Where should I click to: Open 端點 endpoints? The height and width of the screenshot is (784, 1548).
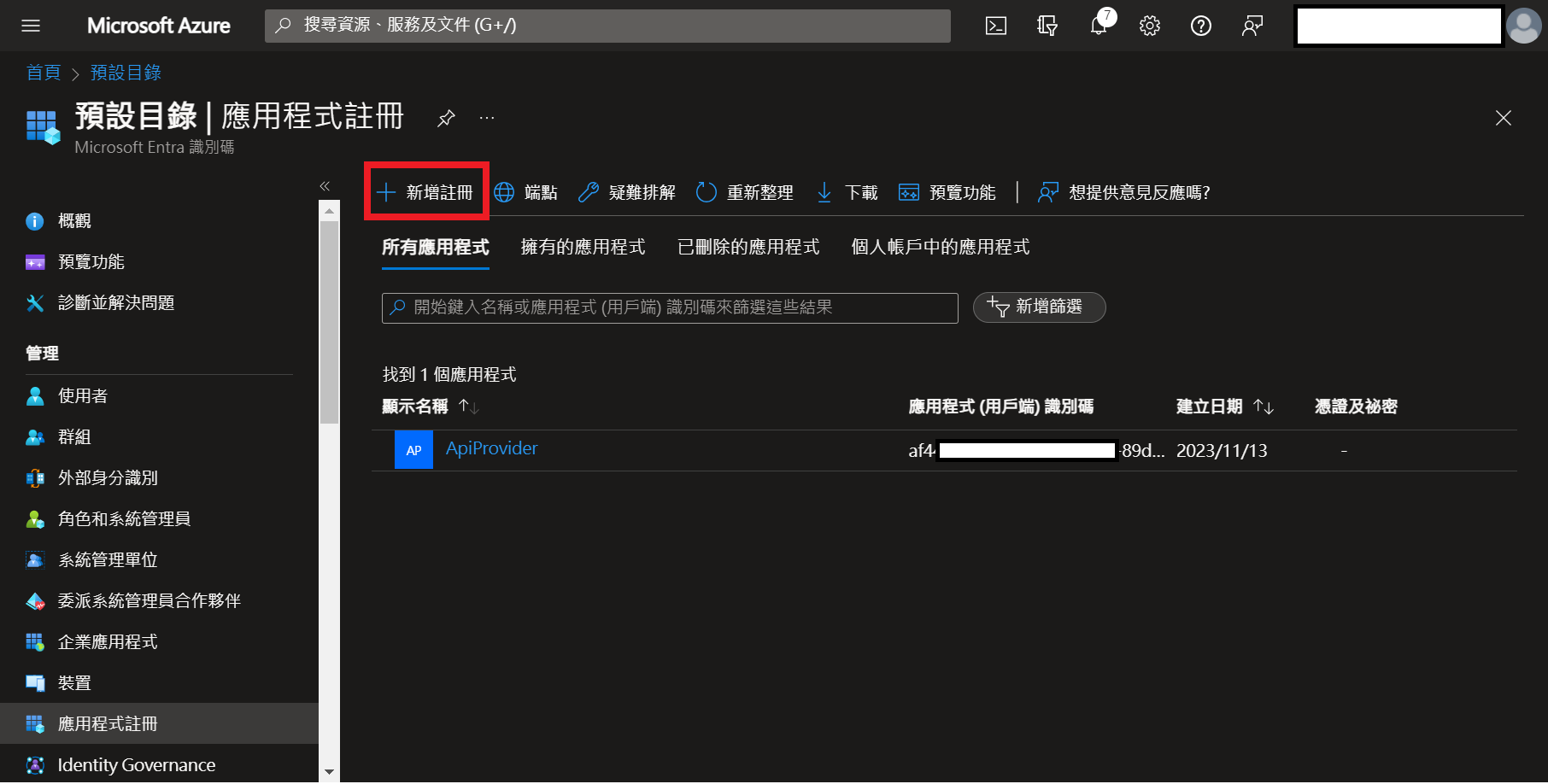[x=526, y=192]
